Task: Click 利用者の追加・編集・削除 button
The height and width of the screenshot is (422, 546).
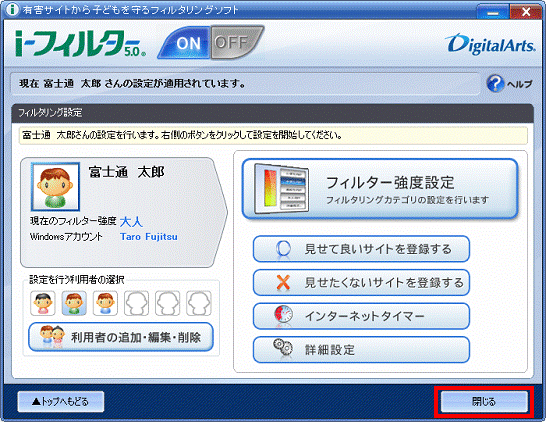Action: point(121,337)
